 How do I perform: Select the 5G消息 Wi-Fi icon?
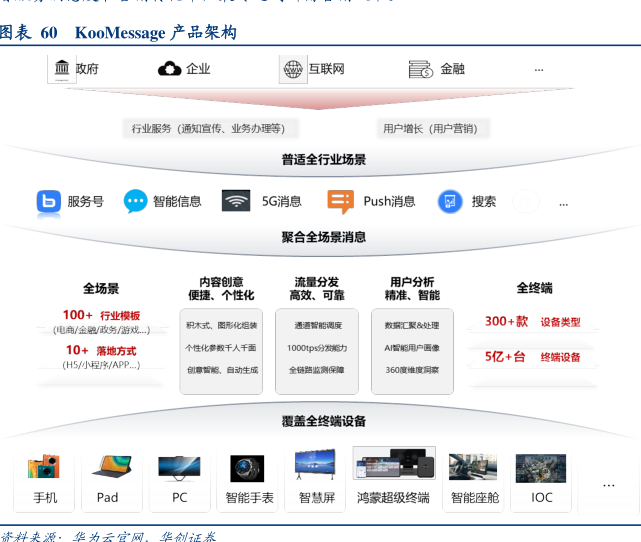tap(236, 201)
